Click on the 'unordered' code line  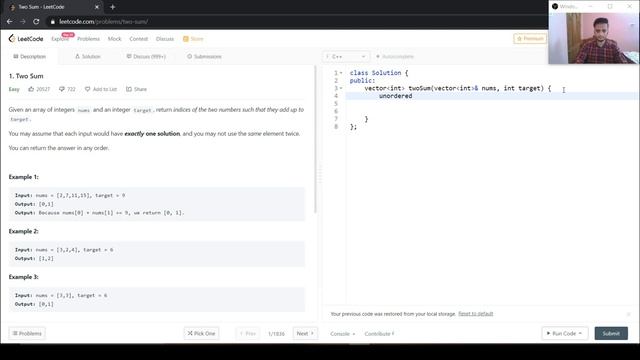click(x=395, y=96)
